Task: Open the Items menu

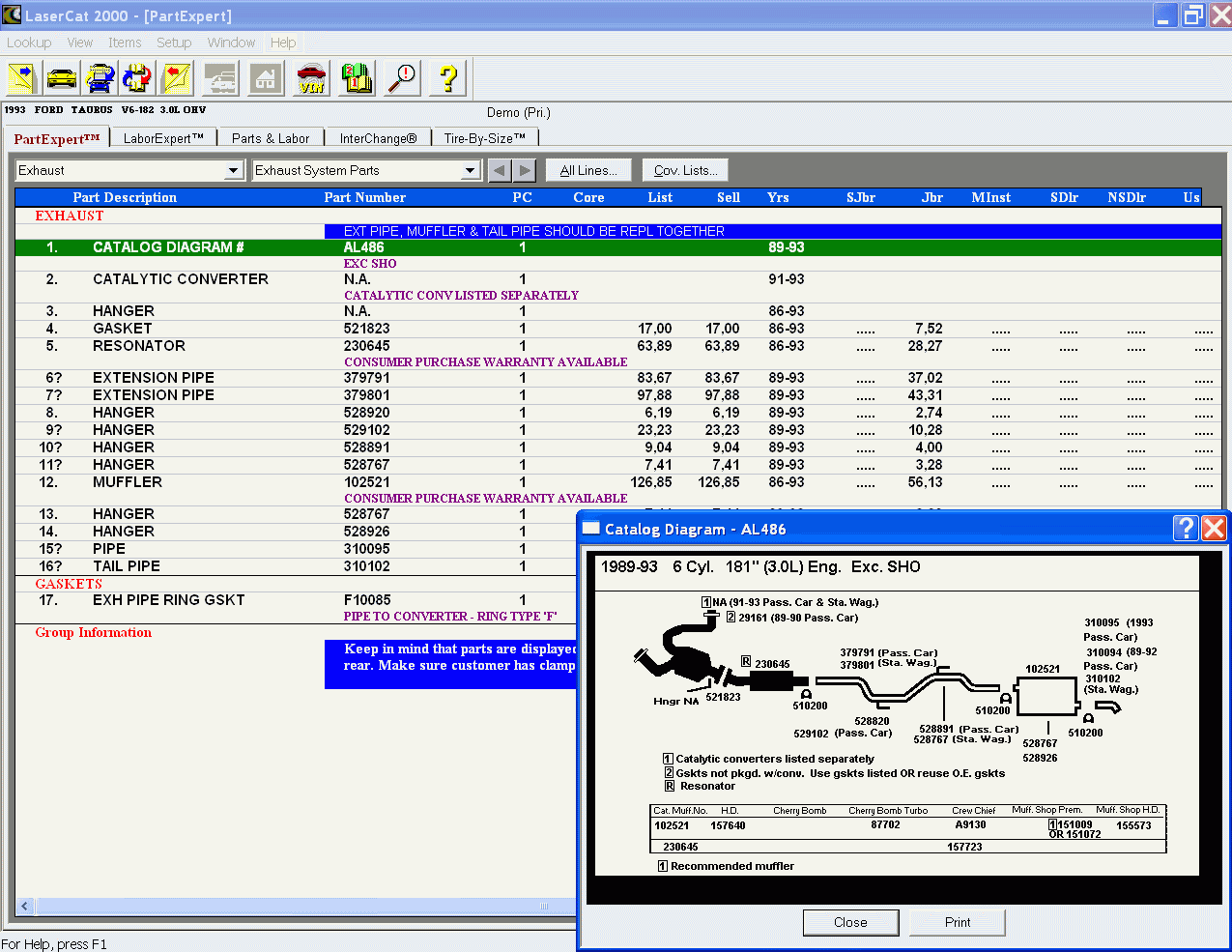Action: click(125, 43)
